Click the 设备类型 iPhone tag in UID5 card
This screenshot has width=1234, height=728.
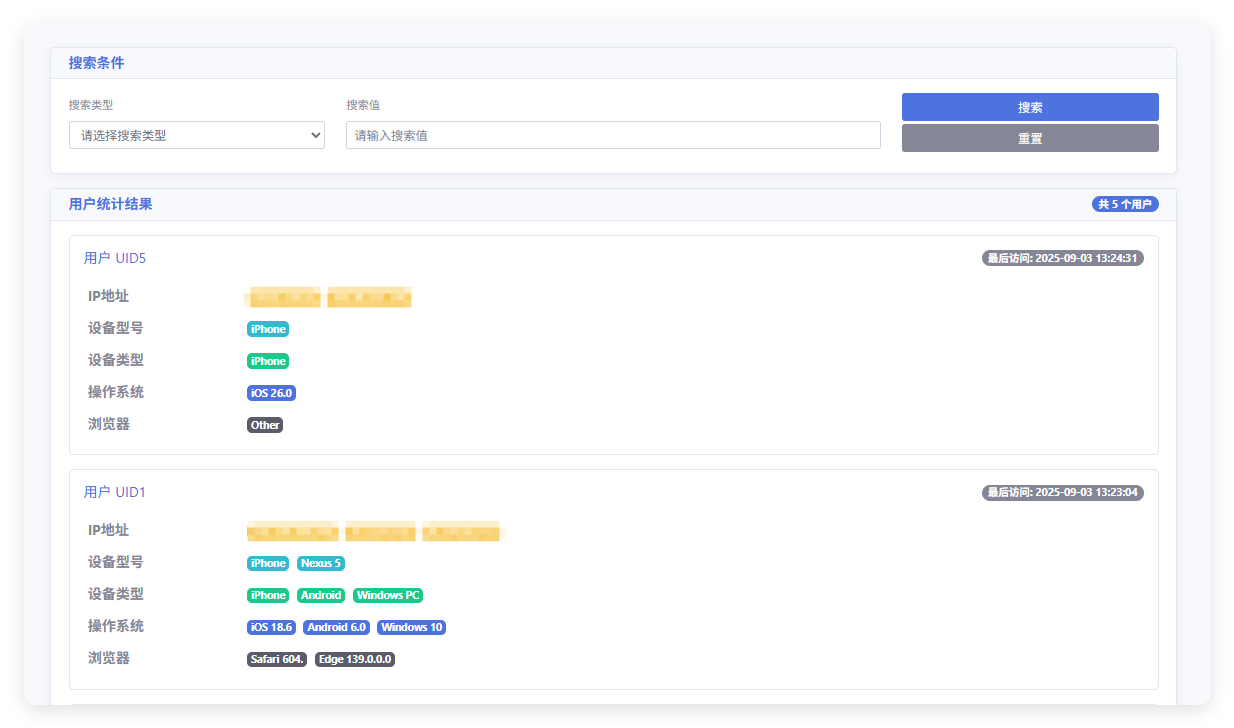268,361
